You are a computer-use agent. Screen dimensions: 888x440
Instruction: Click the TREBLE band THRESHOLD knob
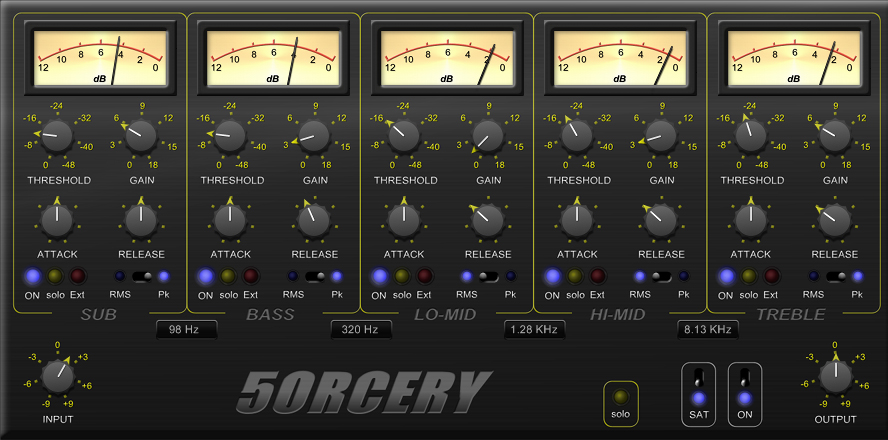click(750, 136)
